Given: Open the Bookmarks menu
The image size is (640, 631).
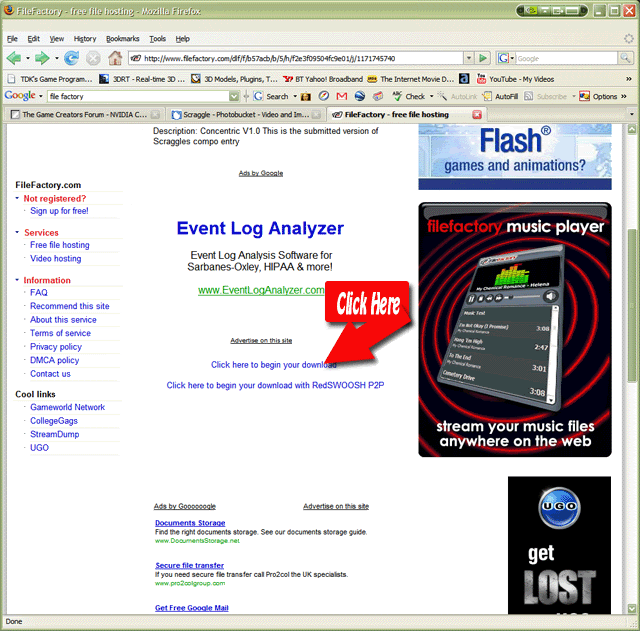Looking at the screenshot, I should (122, 39).
